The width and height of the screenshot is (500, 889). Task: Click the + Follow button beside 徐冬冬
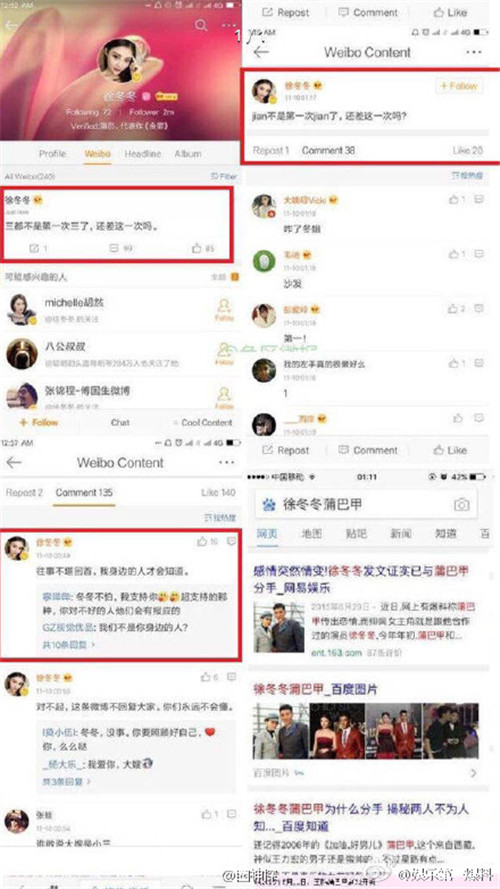(x=459, y=86)
